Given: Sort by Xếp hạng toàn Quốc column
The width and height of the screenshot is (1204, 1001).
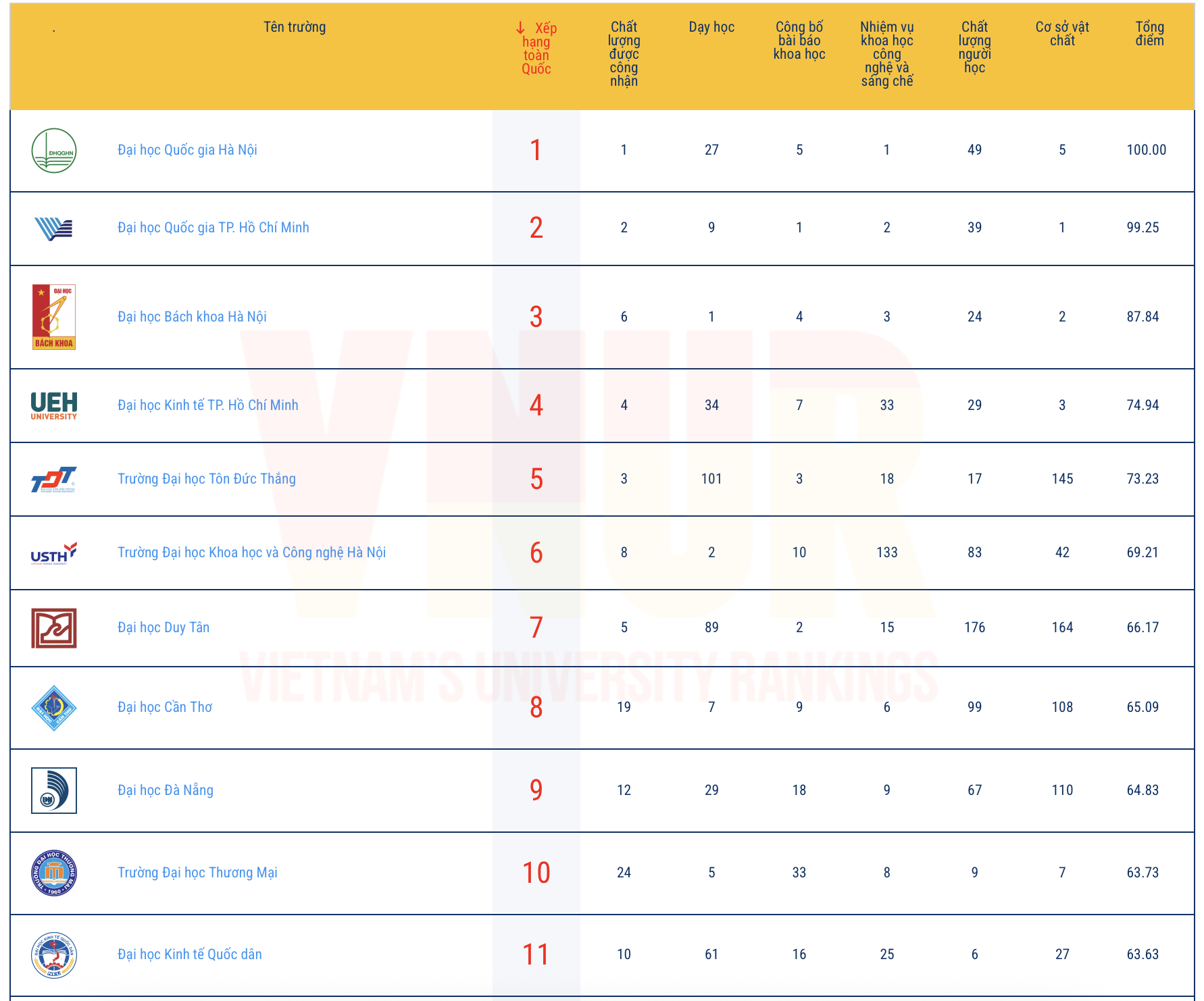Looking at the screenshot, I should click(x=536, y=49).
